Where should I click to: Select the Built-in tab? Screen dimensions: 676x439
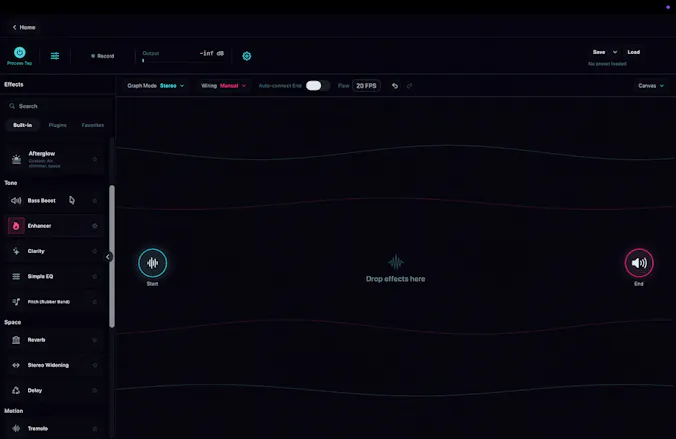[22, 125]
